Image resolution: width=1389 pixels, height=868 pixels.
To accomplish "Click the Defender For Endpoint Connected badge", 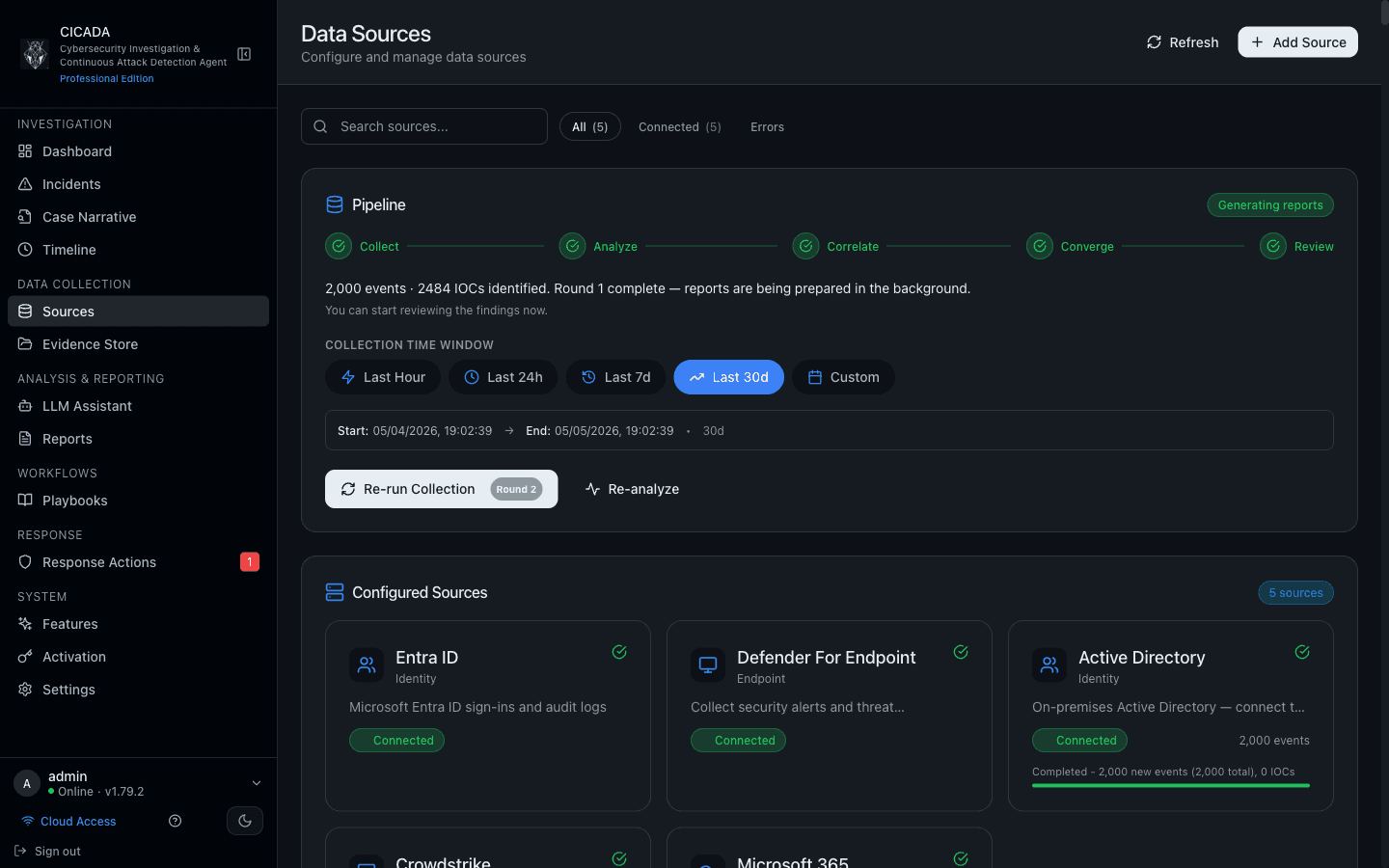I will pyautogui.click(x=738, y=741).
